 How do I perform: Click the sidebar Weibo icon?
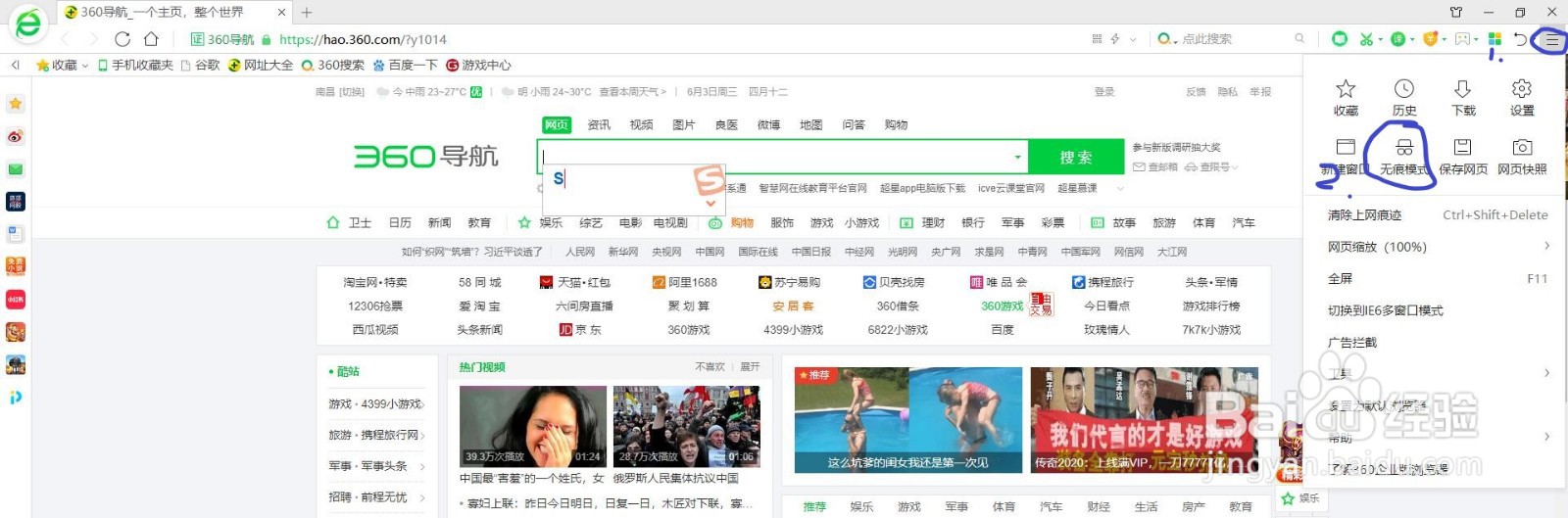click(15, 136)
